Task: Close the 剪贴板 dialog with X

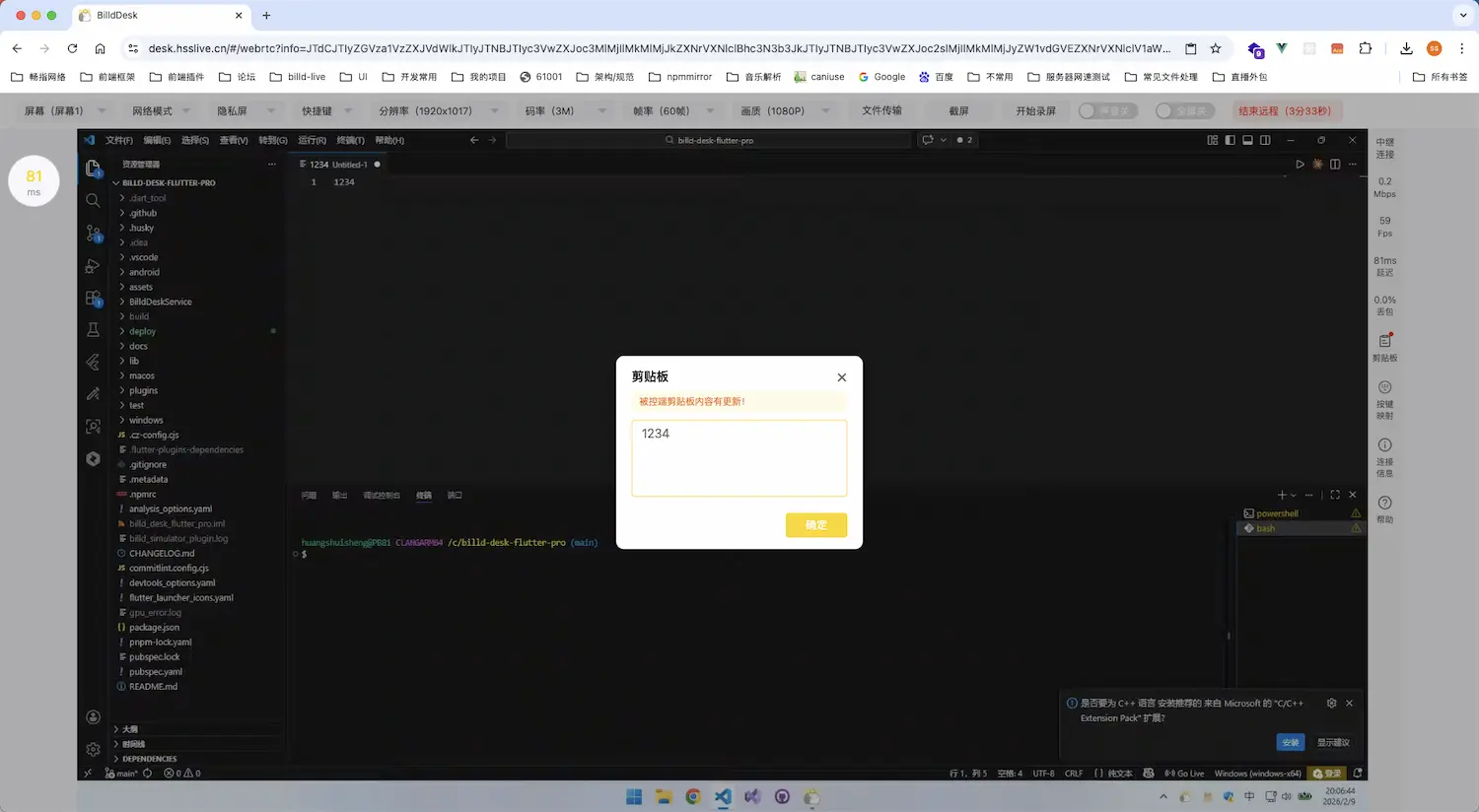Action: point(841,377)
